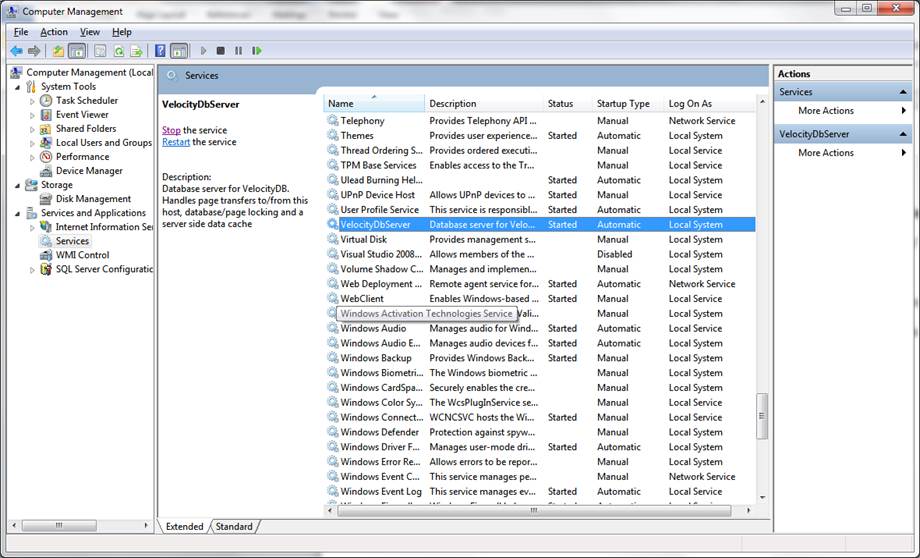920x558 pixels.
Task: Sort by the Status column header
Action: [x=568, y=103]
